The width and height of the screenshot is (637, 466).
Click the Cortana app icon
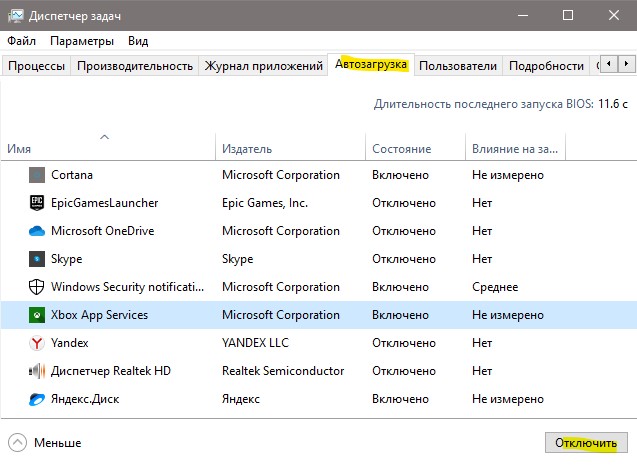pyautogui.click(x=37, y=175)
